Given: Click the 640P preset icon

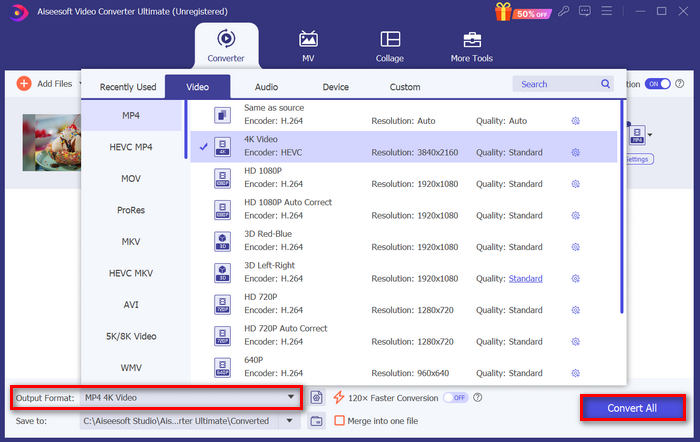Looking at the screenshot, I should point(222,367).
